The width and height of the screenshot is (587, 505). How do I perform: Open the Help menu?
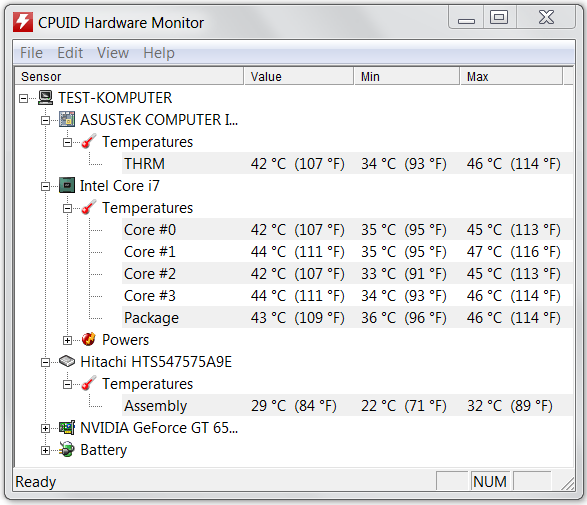coord(159,53)
